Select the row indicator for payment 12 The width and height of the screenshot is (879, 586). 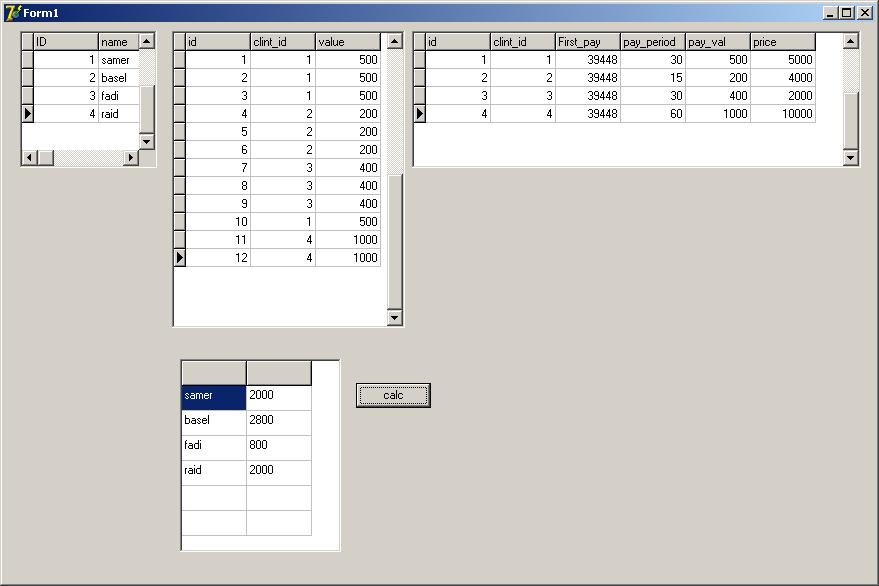click(x=179, y=257)
